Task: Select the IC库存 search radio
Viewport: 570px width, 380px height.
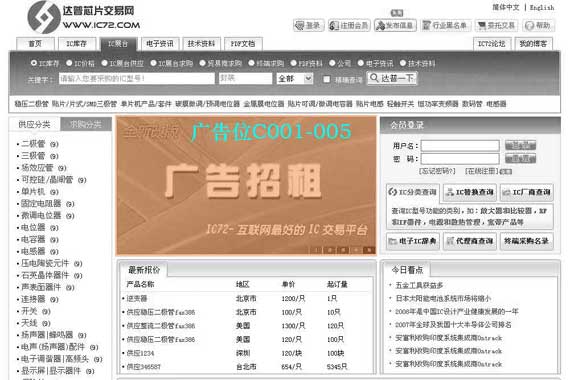Action: [34, 63]
